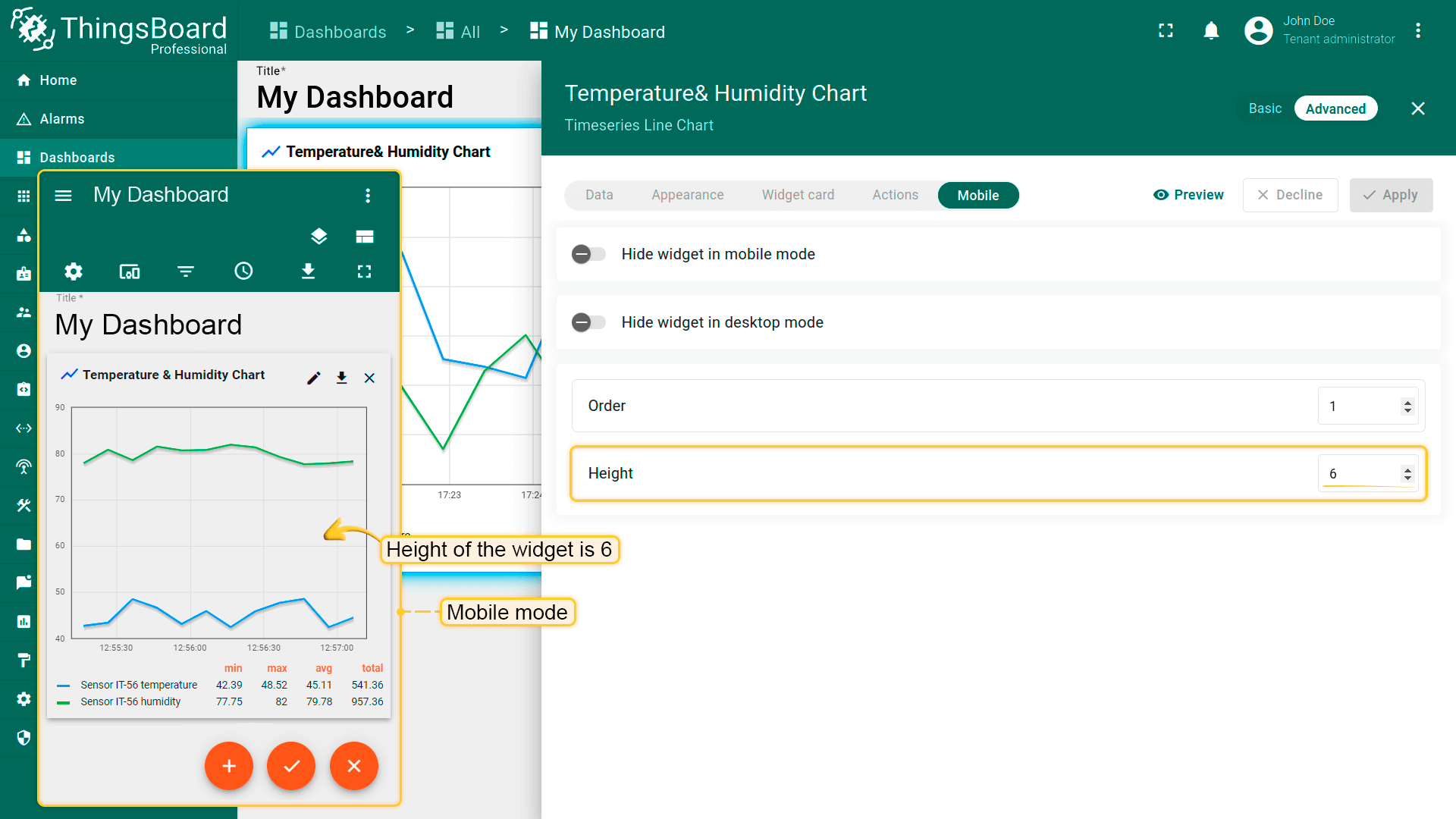Viewport: 1456px width, 819px height.
Task: Click the notifications bell icon
Action: coord(1211,30)
